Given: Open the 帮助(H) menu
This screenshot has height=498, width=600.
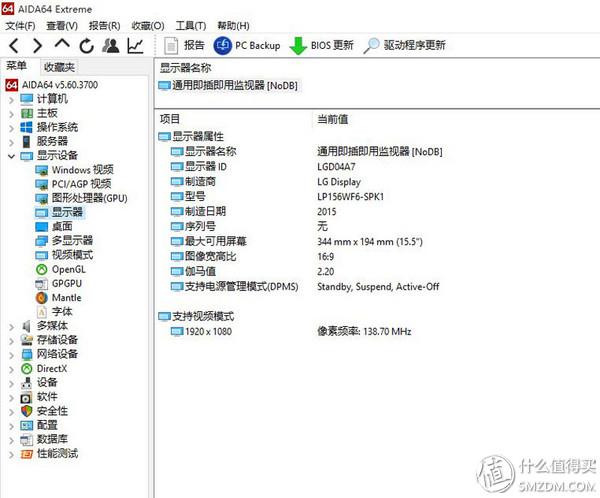Looking at the screenshot, I should pos(233,26).
